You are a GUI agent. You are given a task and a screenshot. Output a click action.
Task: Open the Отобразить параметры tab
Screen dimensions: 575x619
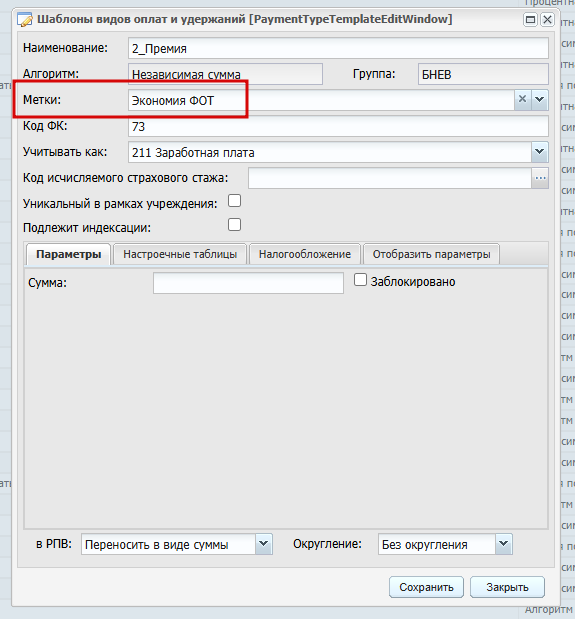431,254
